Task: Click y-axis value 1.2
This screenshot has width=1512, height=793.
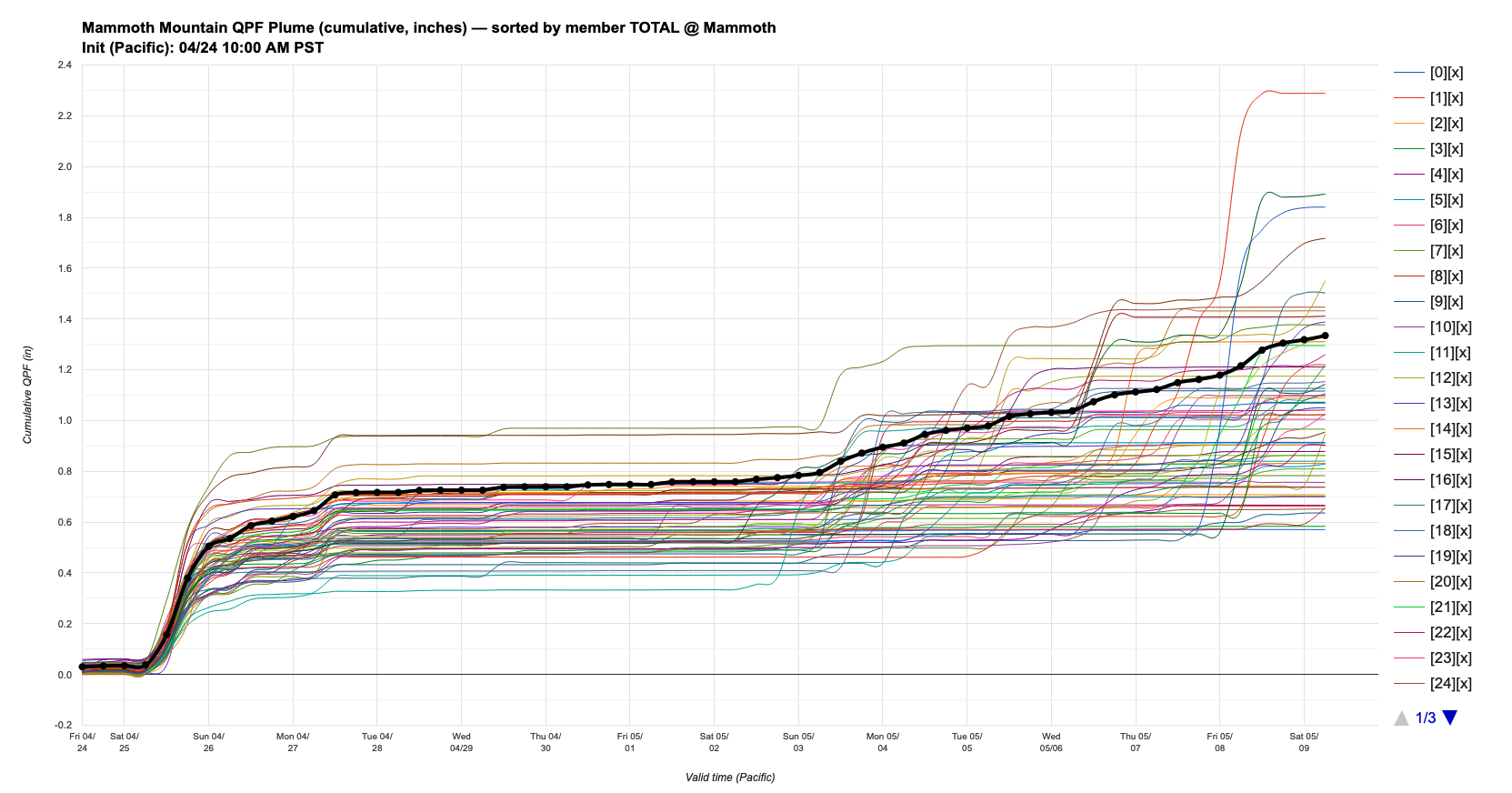Action: (x=64, y=370)
